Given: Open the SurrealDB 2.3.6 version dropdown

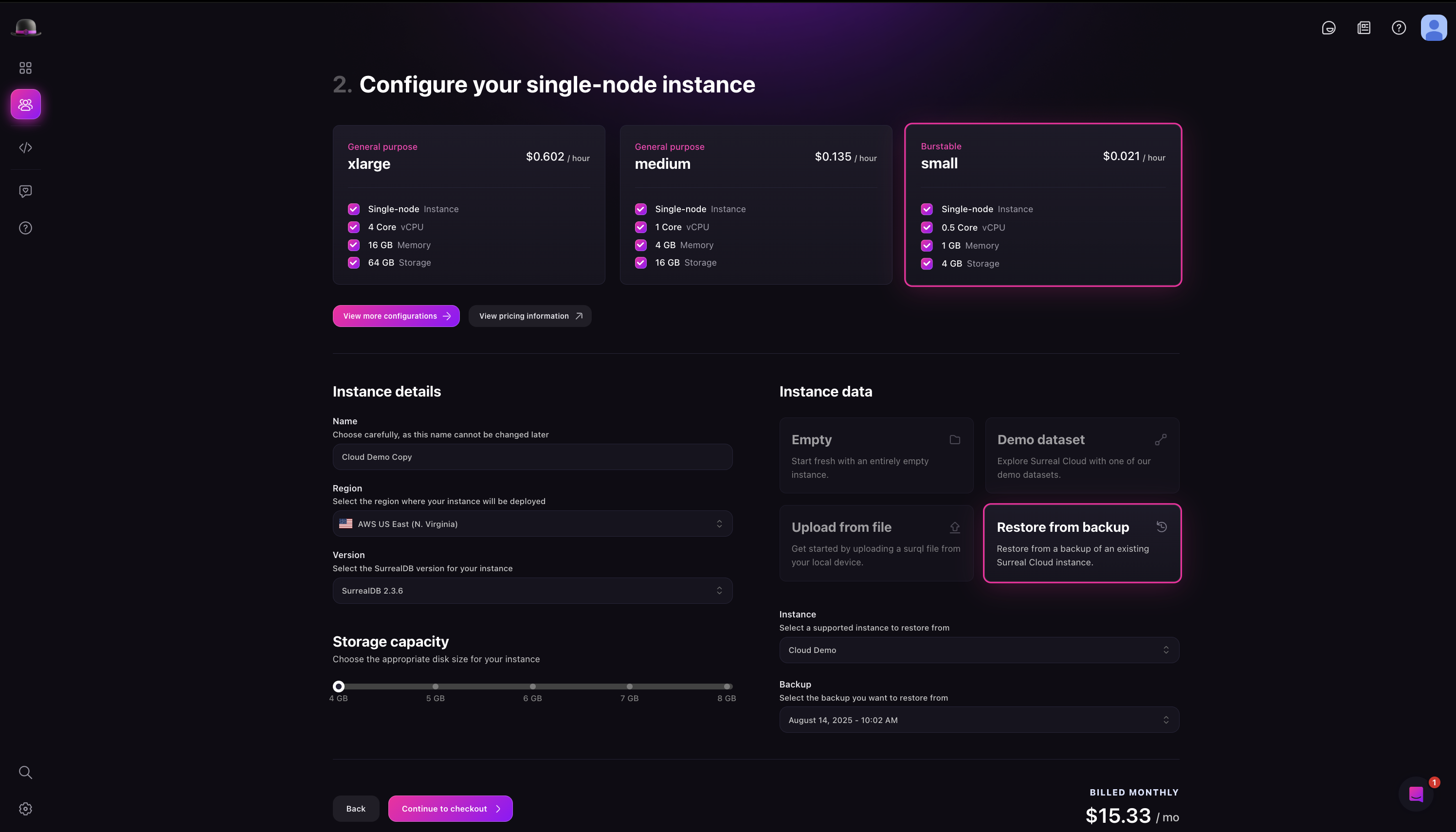Looking at the screenshot, I should [532, 590].
